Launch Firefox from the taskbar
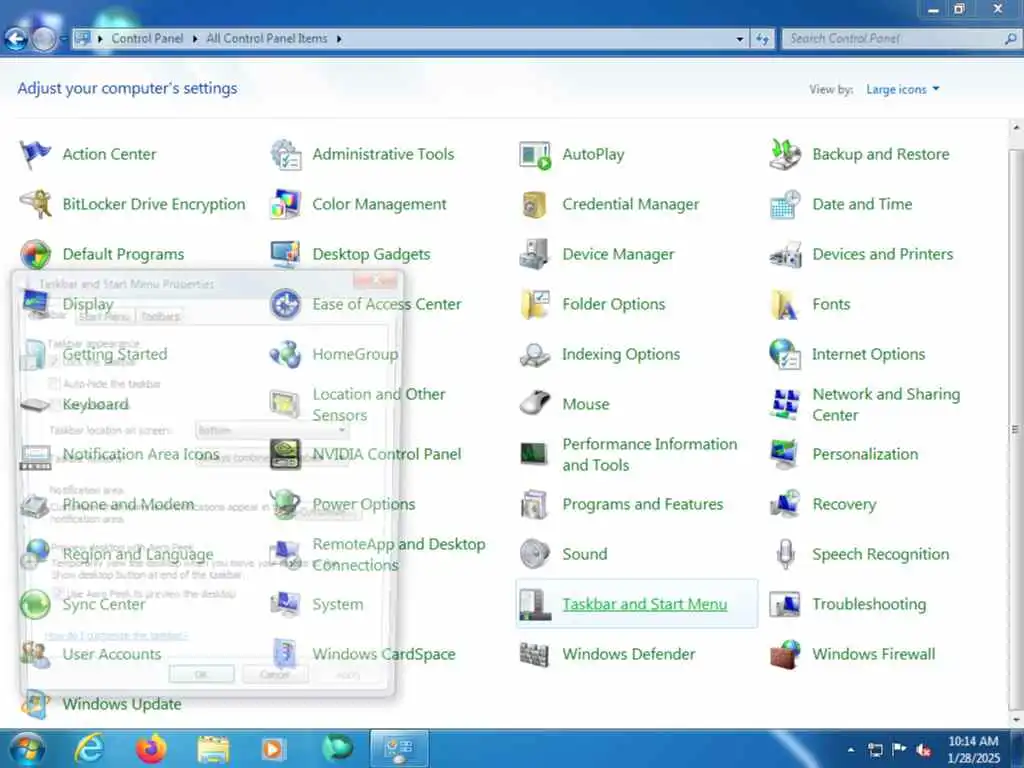Screen dimensions: 1024x768 pos(151,748)
